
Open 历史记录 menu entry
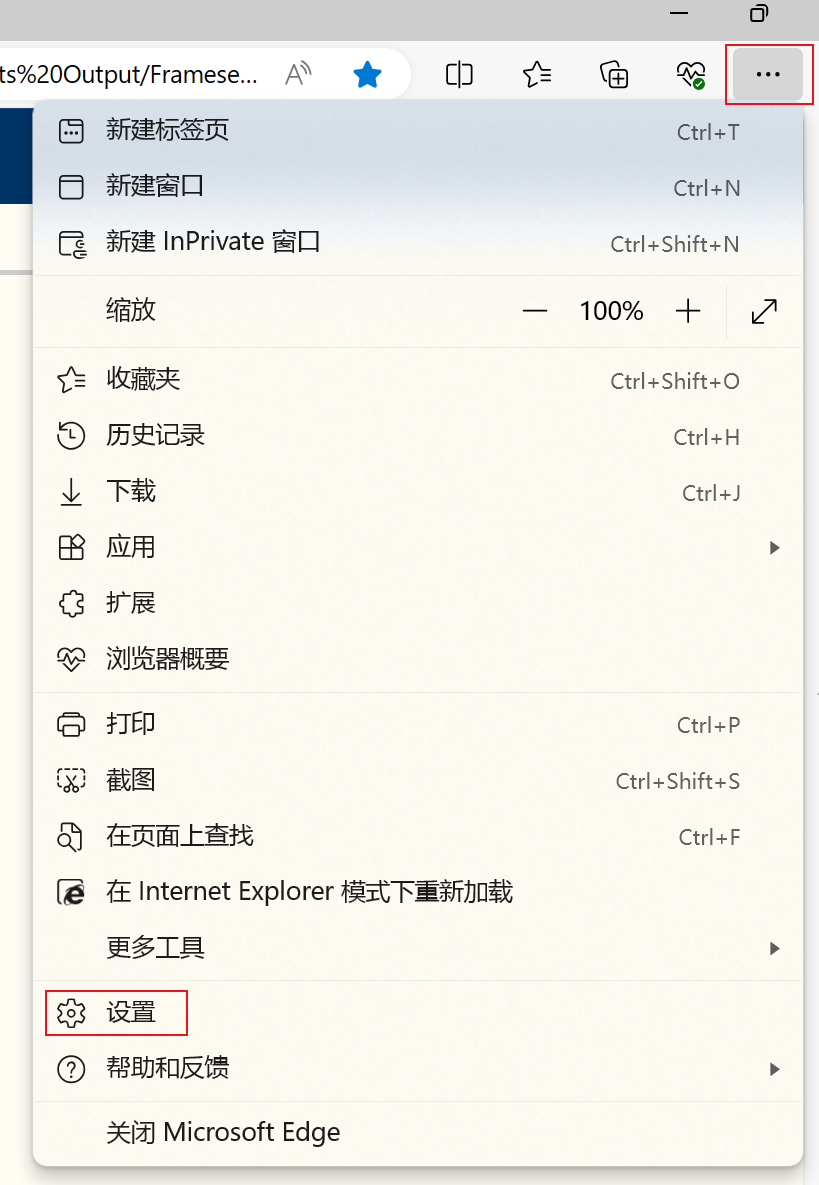155,435
